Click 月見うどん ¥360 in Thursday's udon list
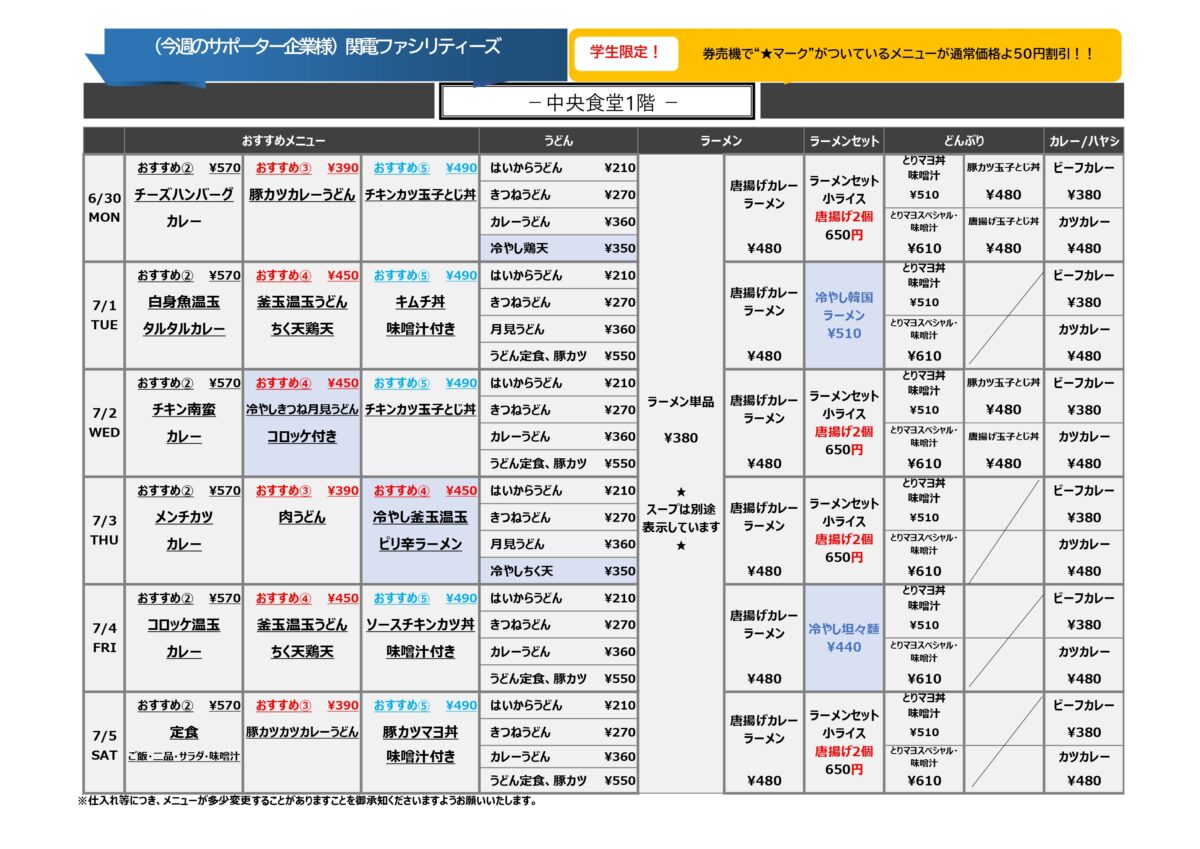The height and width of the screenshot is (849, 1200). 559,544
